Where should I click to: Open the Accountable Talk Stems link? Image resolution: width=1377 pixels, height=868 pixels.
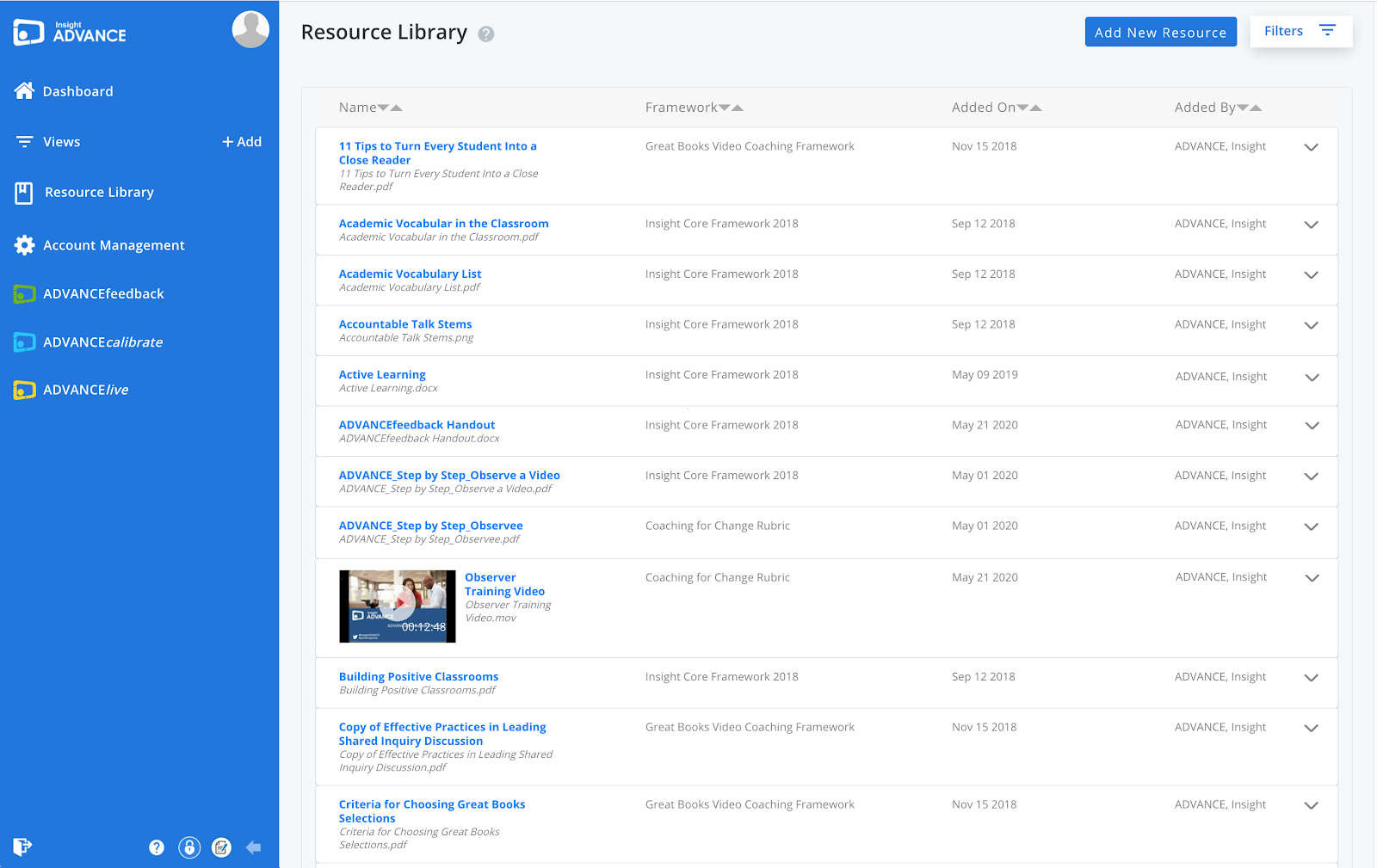(405, 324)
